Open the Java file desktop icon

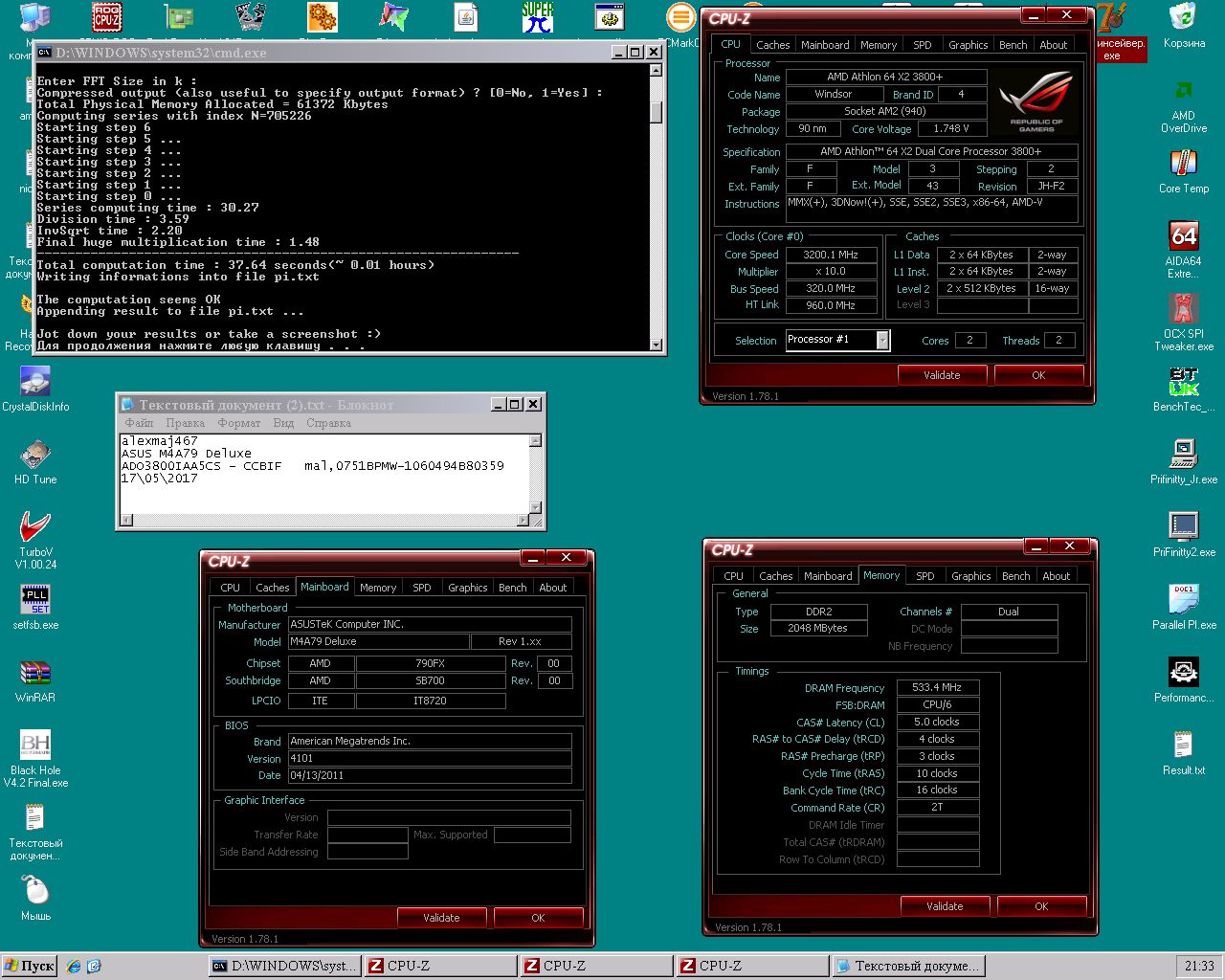coord(466,17)
